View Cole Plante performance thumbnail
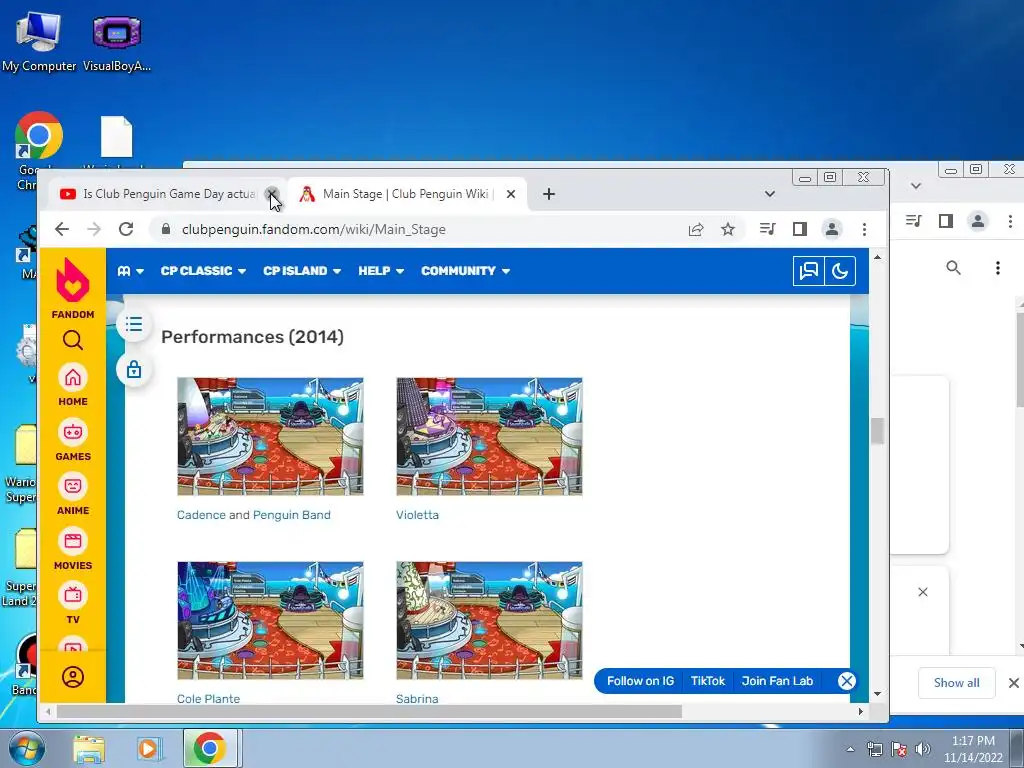This screenshot has width=1024, height=768. [x=270, y=620]
